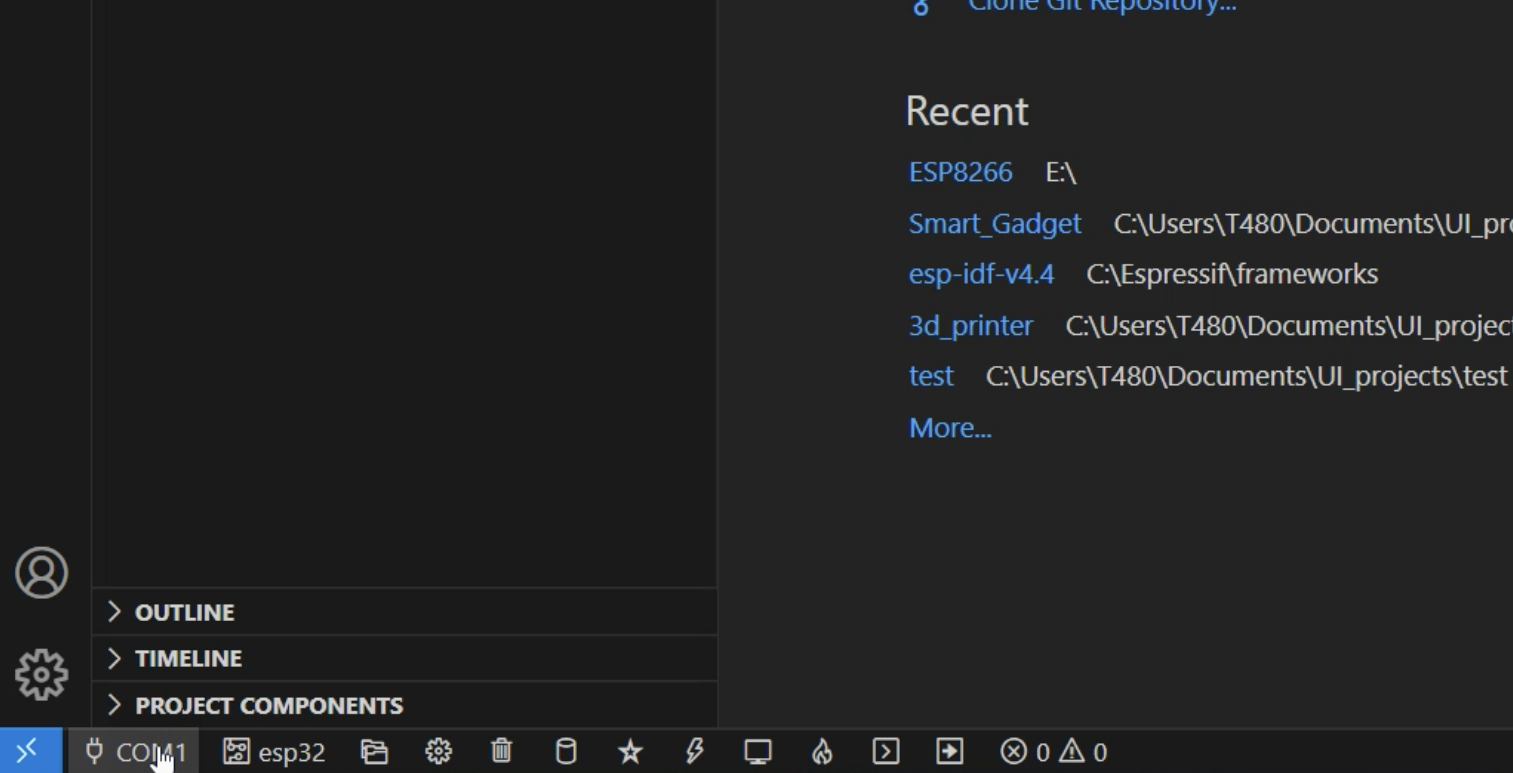Viewport: 1513px width, 773px height.
Task: Flash the device with the lightning icon
Action: (x=695, y=752)
